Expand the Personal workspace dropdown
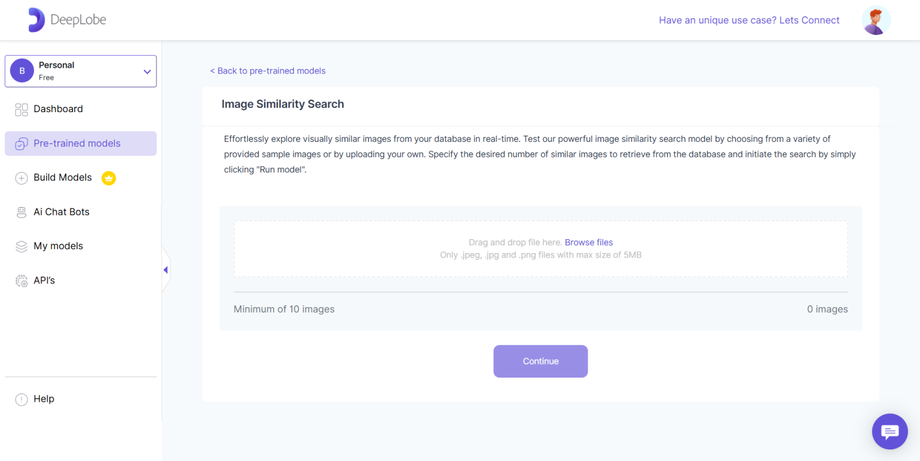This screenshot has width=920, height=461. click(x=146, y=72)
